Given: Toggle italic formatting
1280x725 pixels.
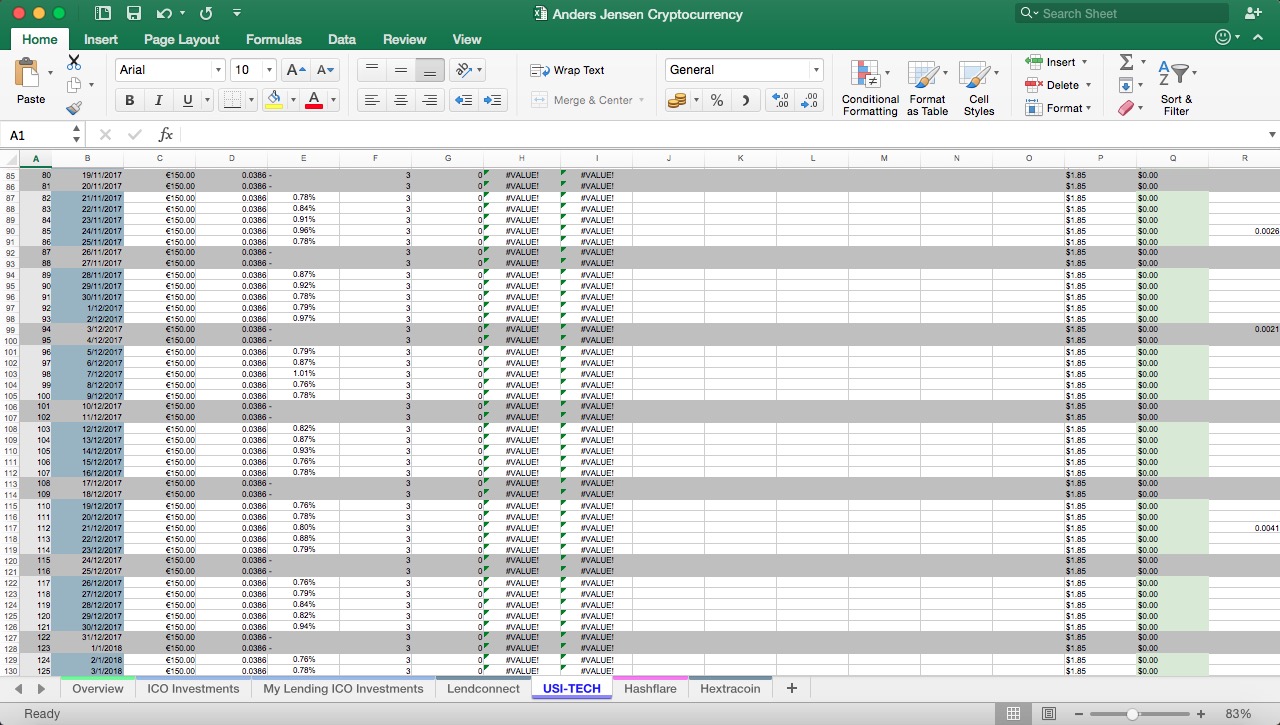Looking at the screenshot, I should coord(157,100).
